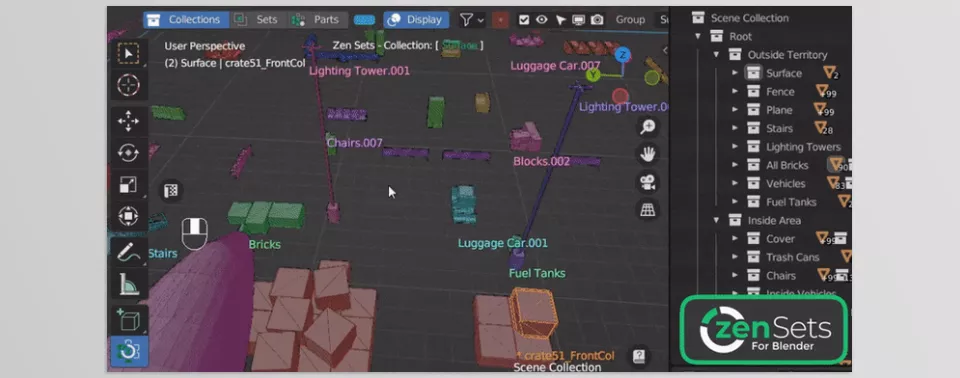The height and width of the screenshot is (378, 960).
Task: Click the Surface collection icon
Action: [753, 73]
